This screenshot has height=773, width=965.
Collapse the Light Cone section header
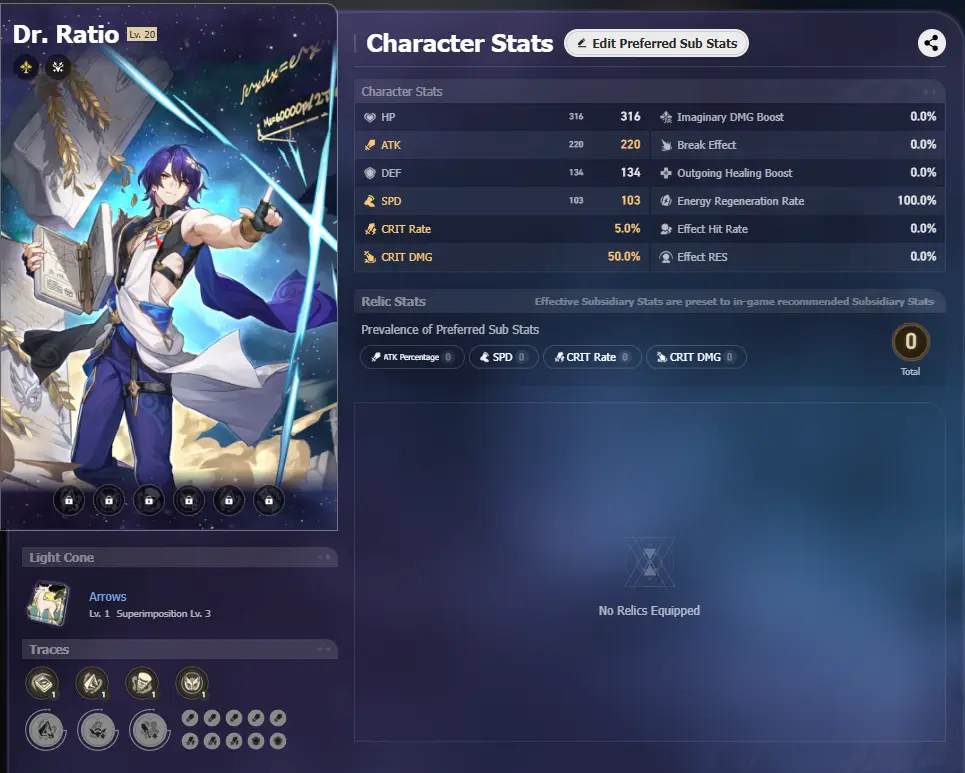[180, 558]
